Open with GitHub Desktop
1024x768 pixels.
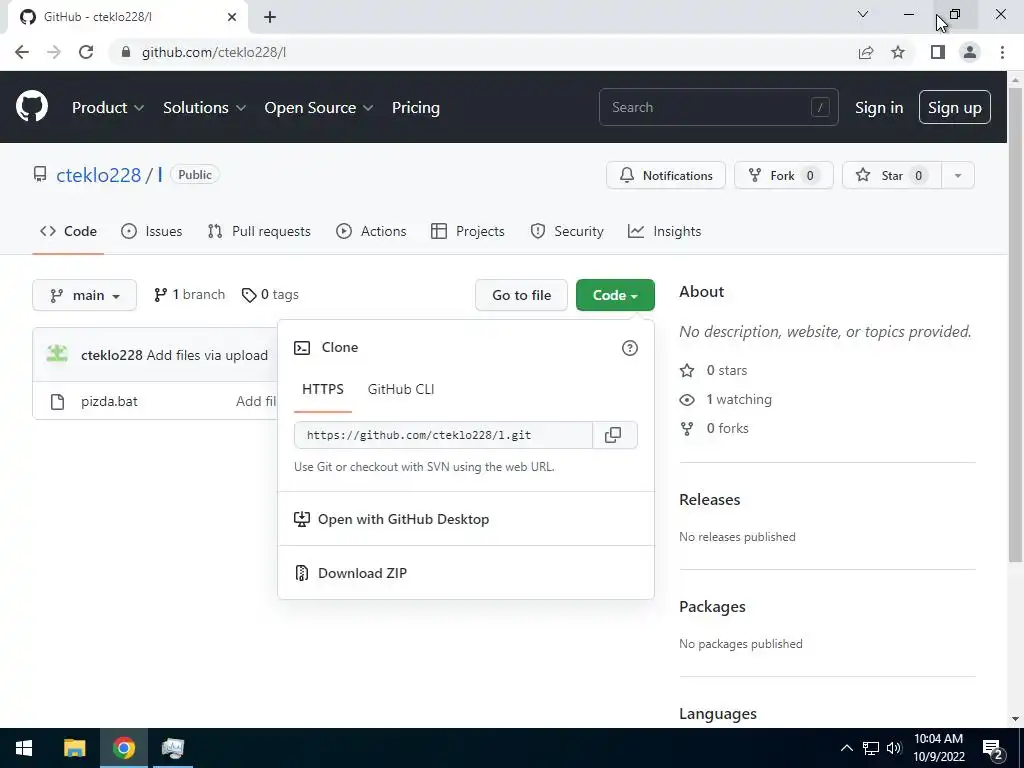pos(466,519)
